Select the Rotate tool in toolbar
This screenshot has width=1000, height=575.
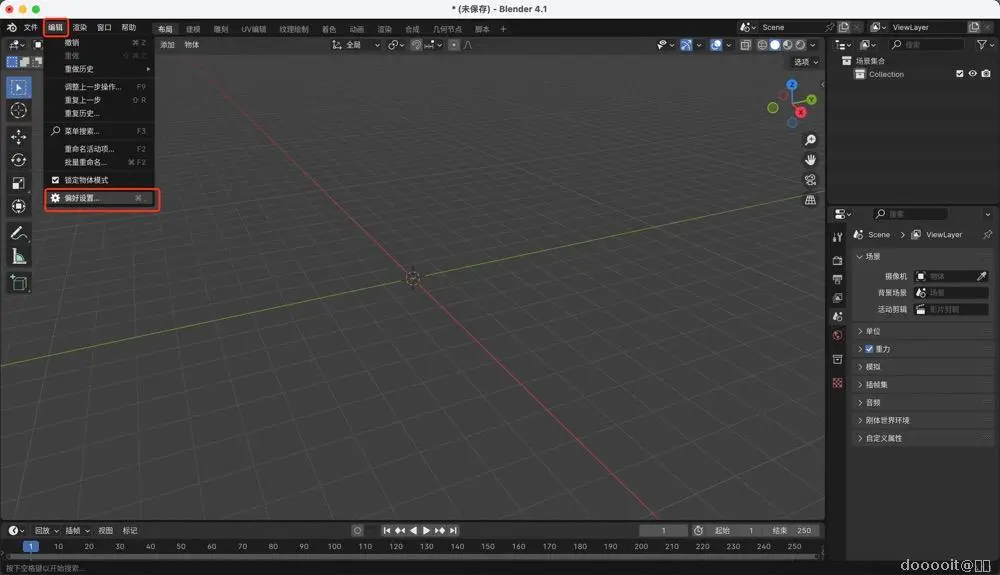coord(18,160)
